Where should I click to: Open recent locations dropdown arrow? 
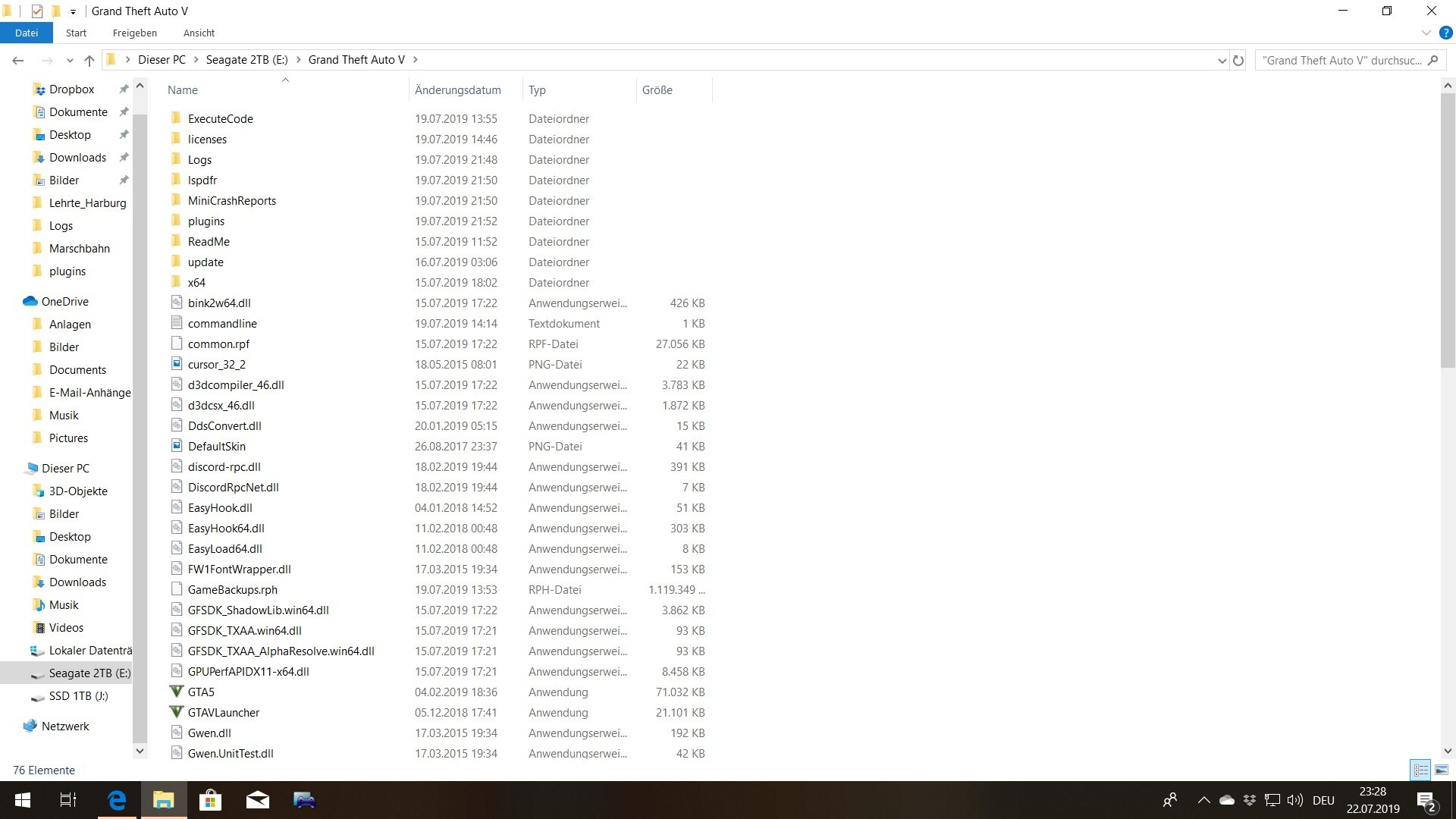(70, 60)
